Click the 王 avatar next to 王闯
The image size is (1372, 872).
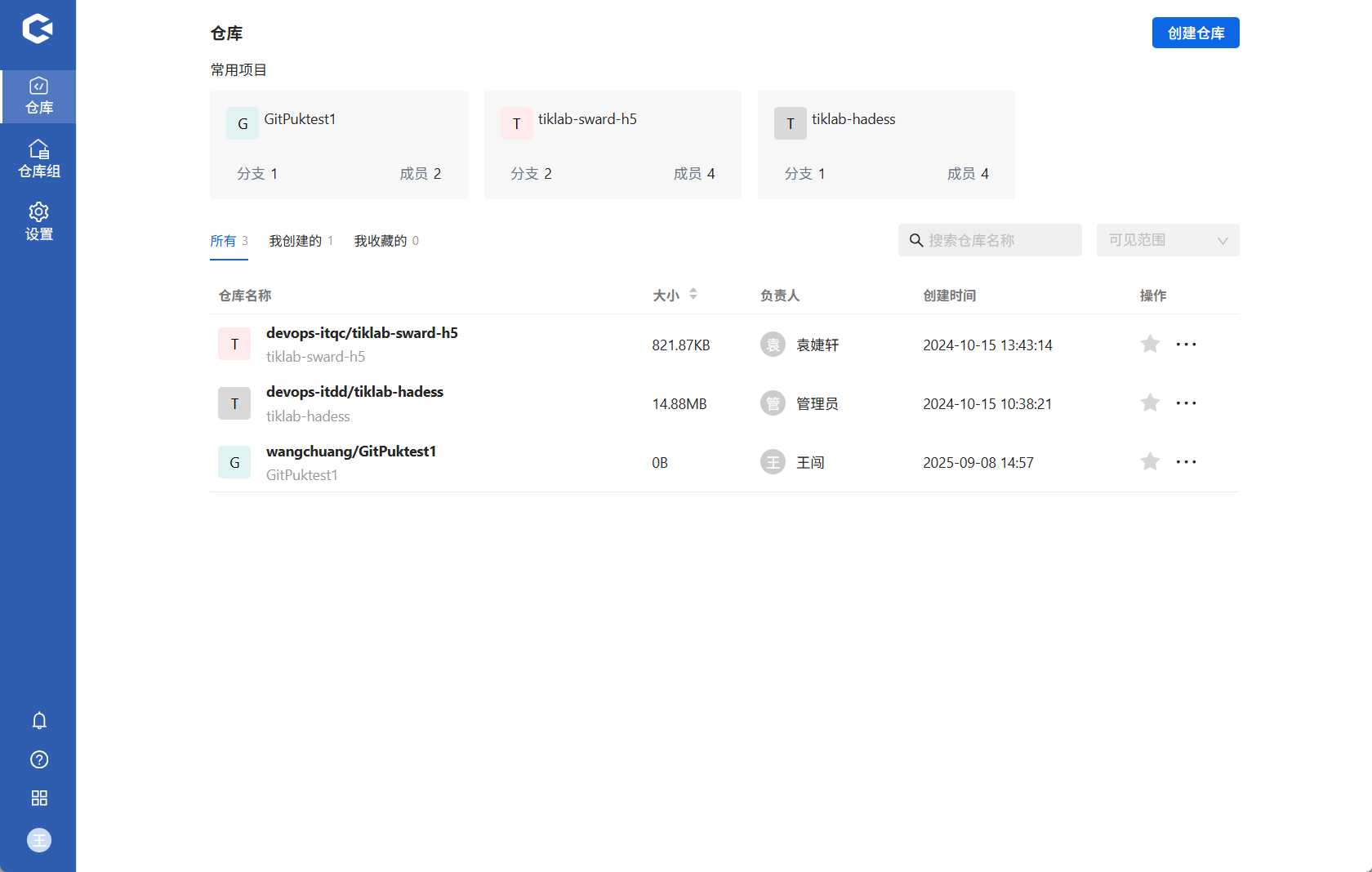[773, 462]
